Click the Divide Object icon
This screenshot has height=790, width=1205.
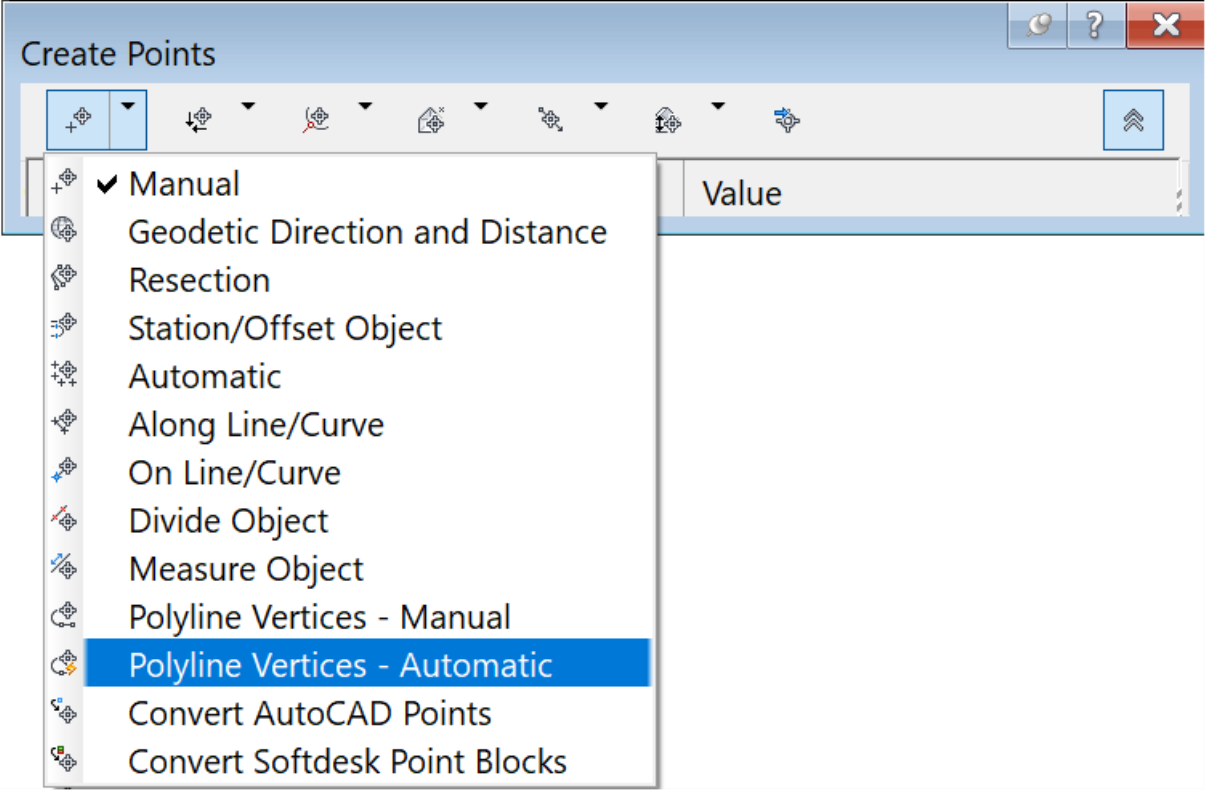click(64, 518)
